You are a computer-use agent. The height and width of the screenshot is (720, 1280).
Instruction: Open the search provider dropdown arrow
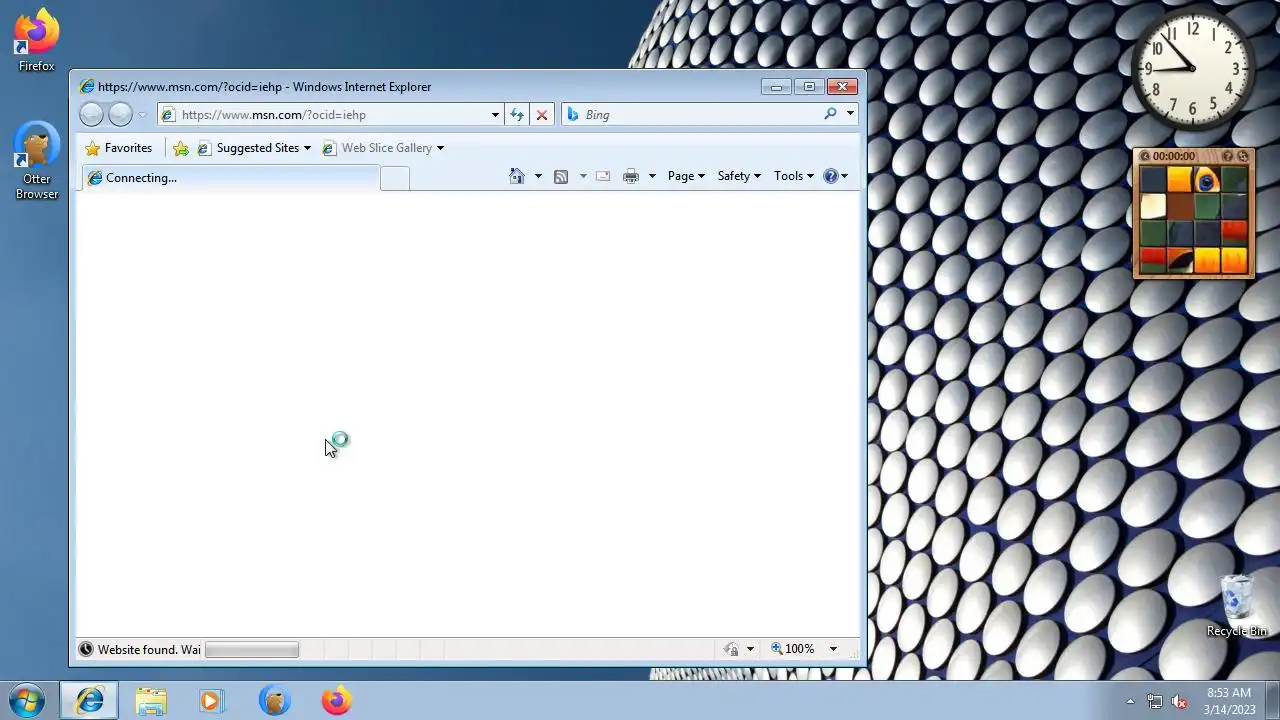(x=850, y=114)
